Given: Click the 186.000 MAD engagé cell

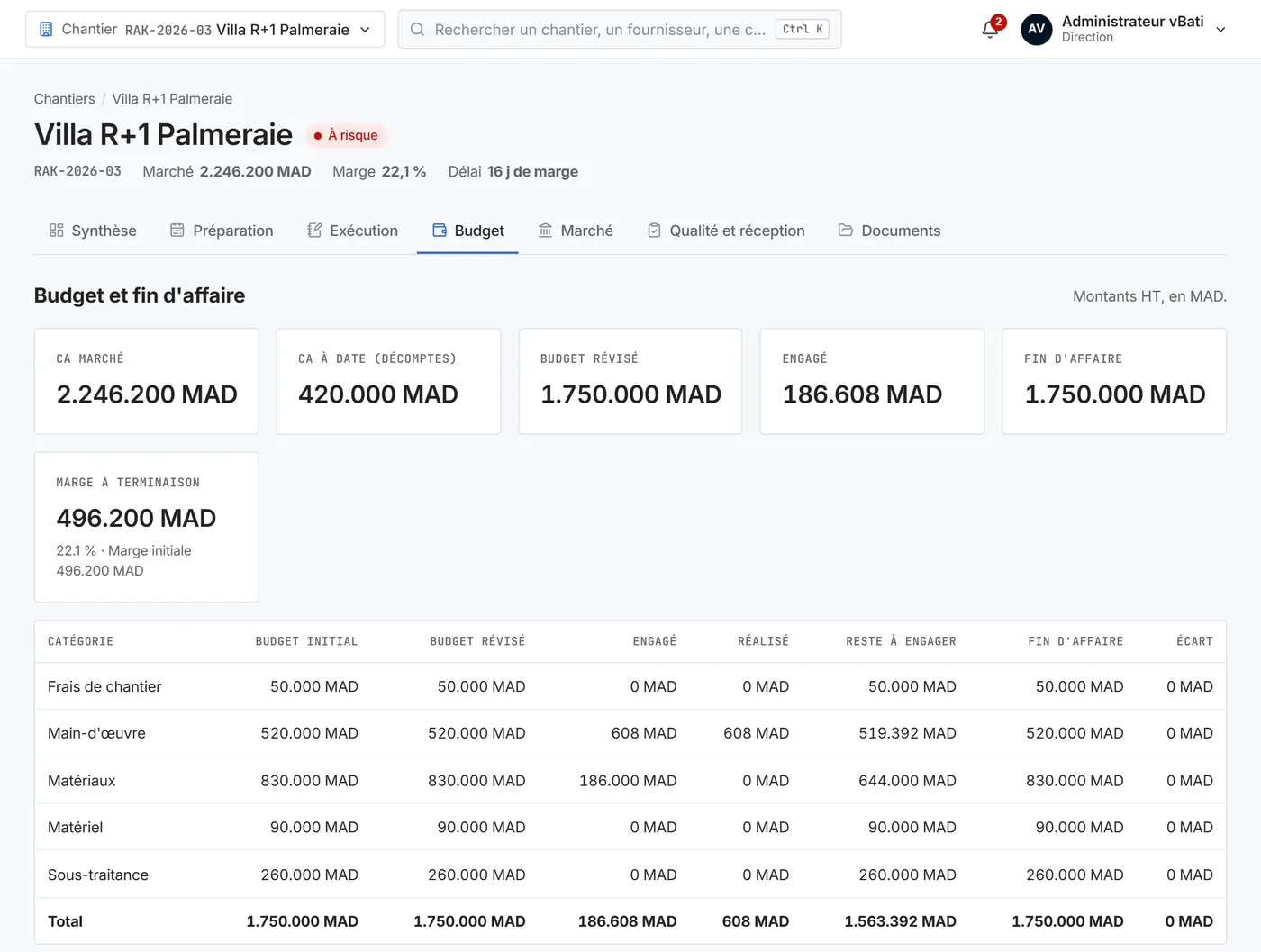Looking at the screenshot, I should [628, 781].
